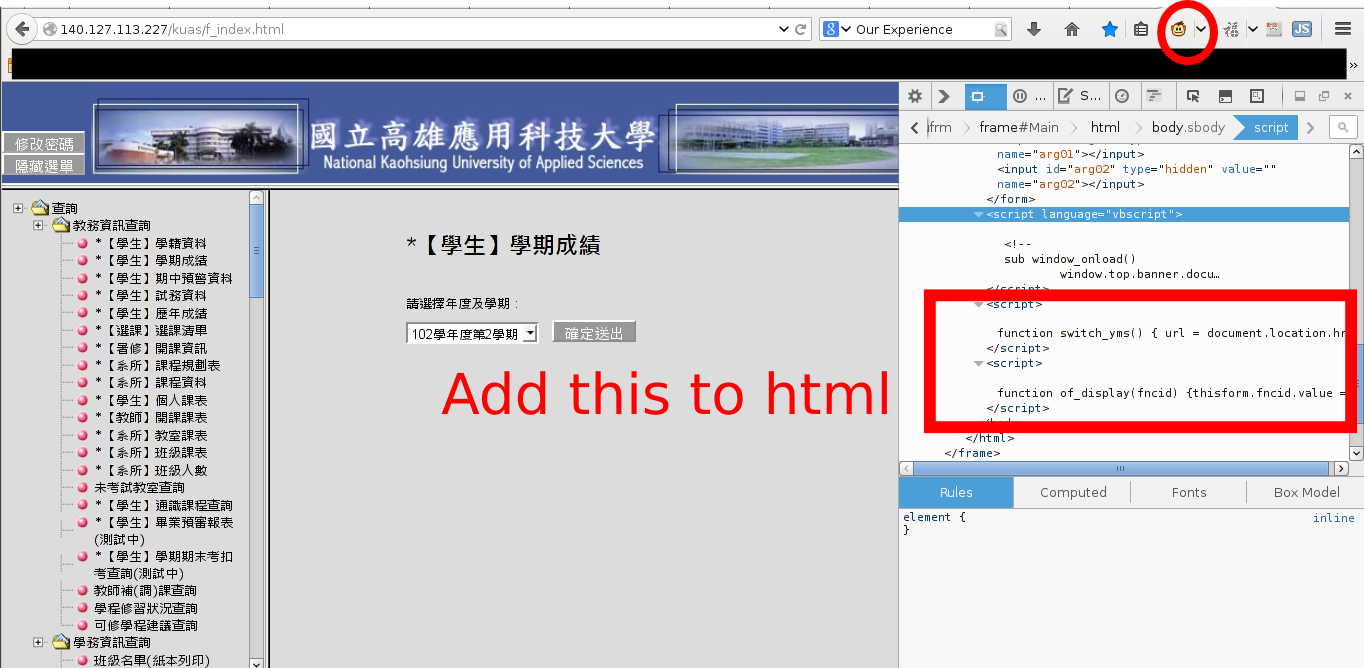Image resolution: width=1364 pixels, height=668 pixels.
Task: Click the search magnifier in search box
Action: (x=1001, y=30)
